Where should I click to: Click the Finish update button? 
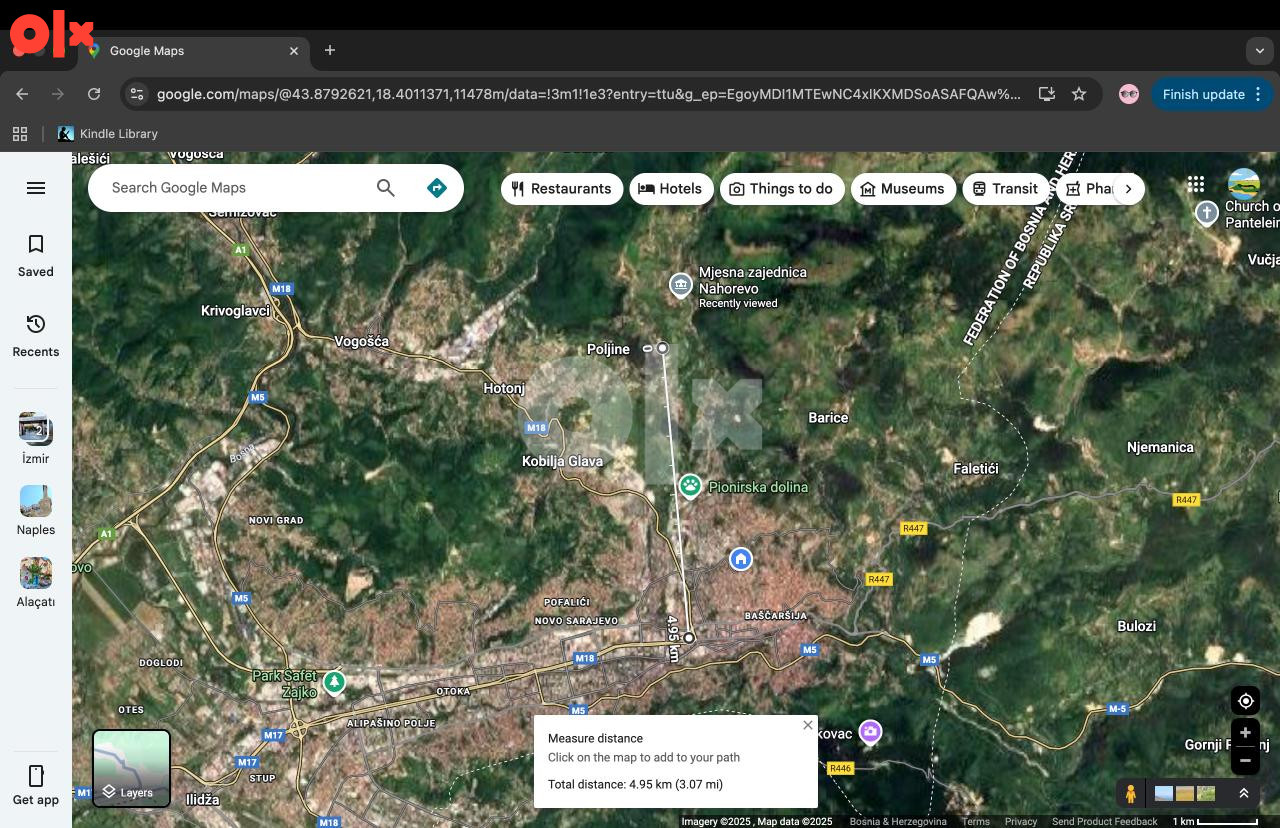(x=1212, y=94)
